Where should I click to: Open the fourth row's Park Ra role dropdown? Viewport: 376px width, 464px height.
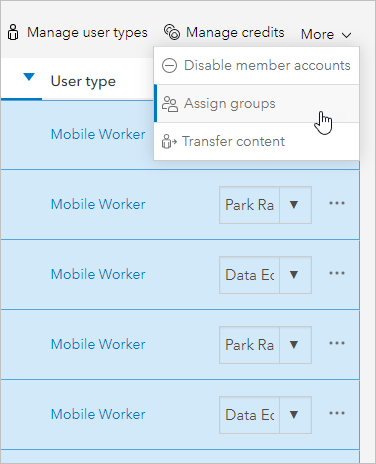265,345
